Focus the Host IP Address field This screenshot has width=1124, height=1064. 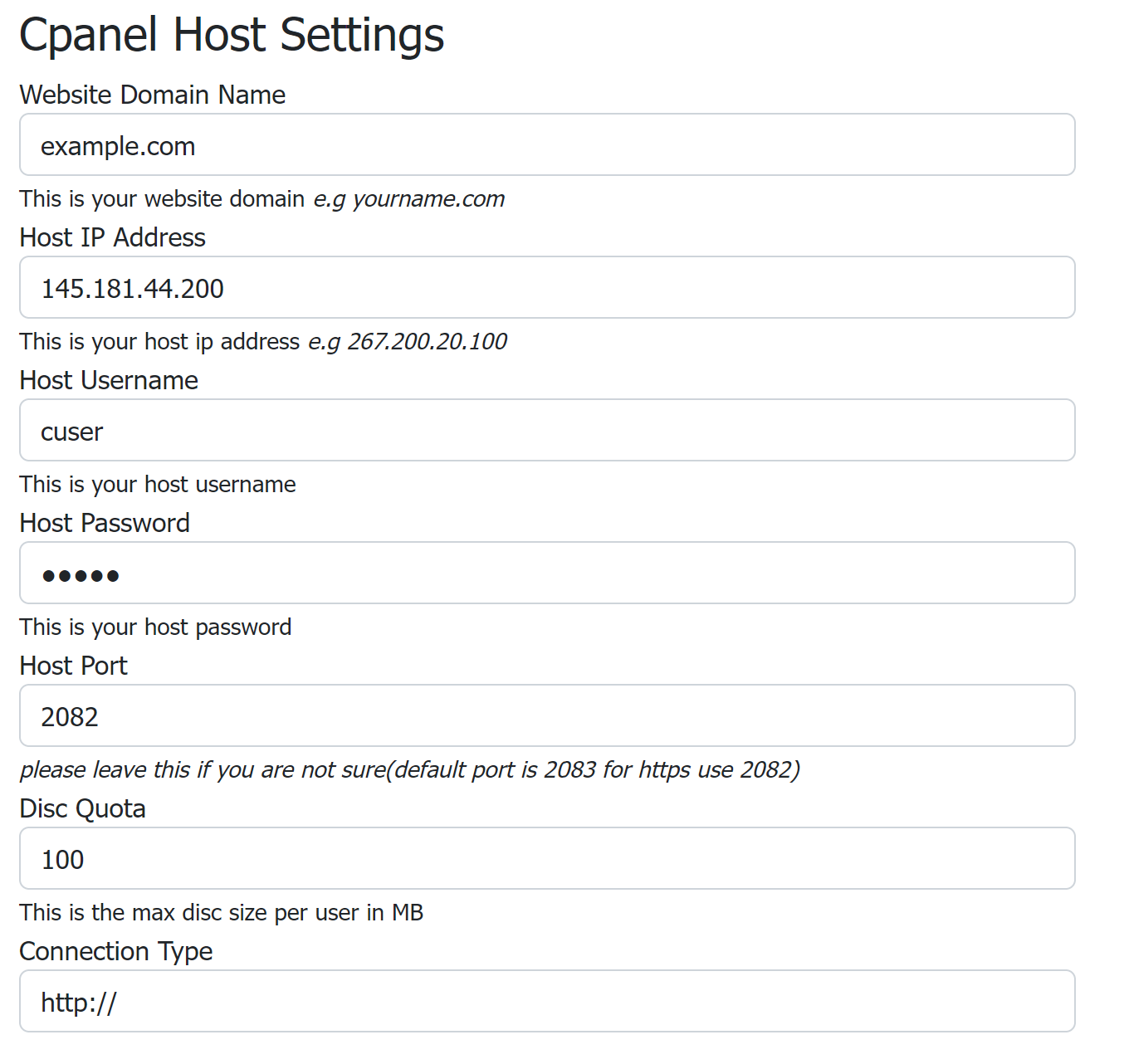click(547, 288)
